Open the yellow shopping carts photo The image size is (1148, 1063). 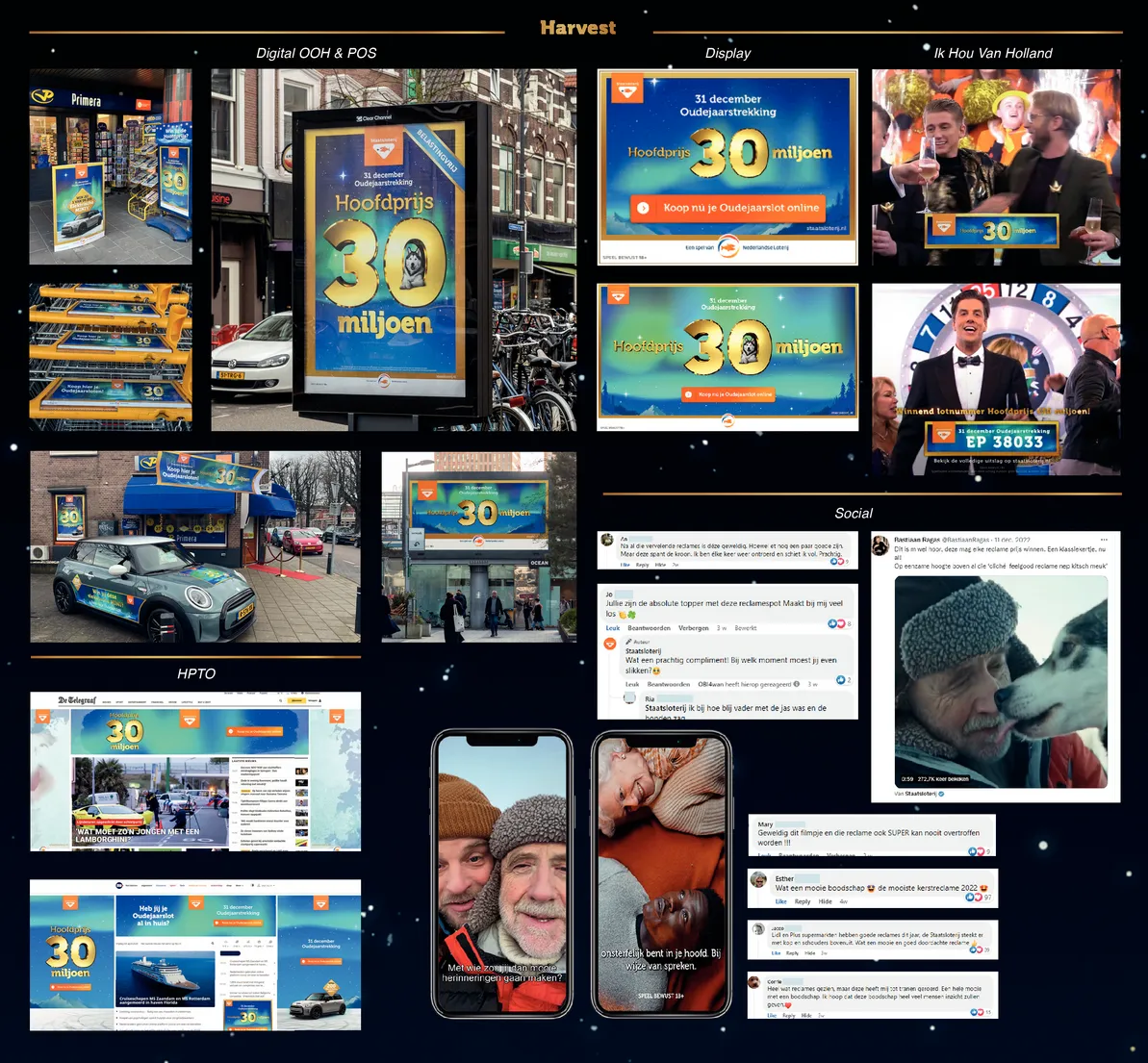coord(111,357)
